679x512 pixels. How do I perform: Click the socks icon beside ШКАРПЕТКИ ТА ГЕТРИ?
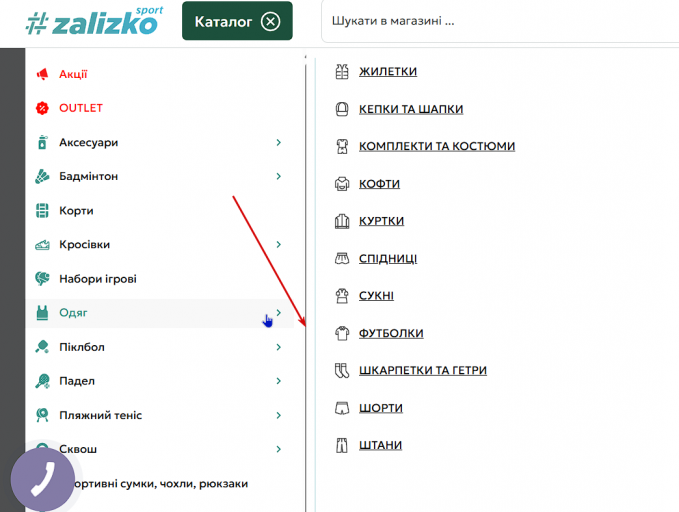pos(342,370)
